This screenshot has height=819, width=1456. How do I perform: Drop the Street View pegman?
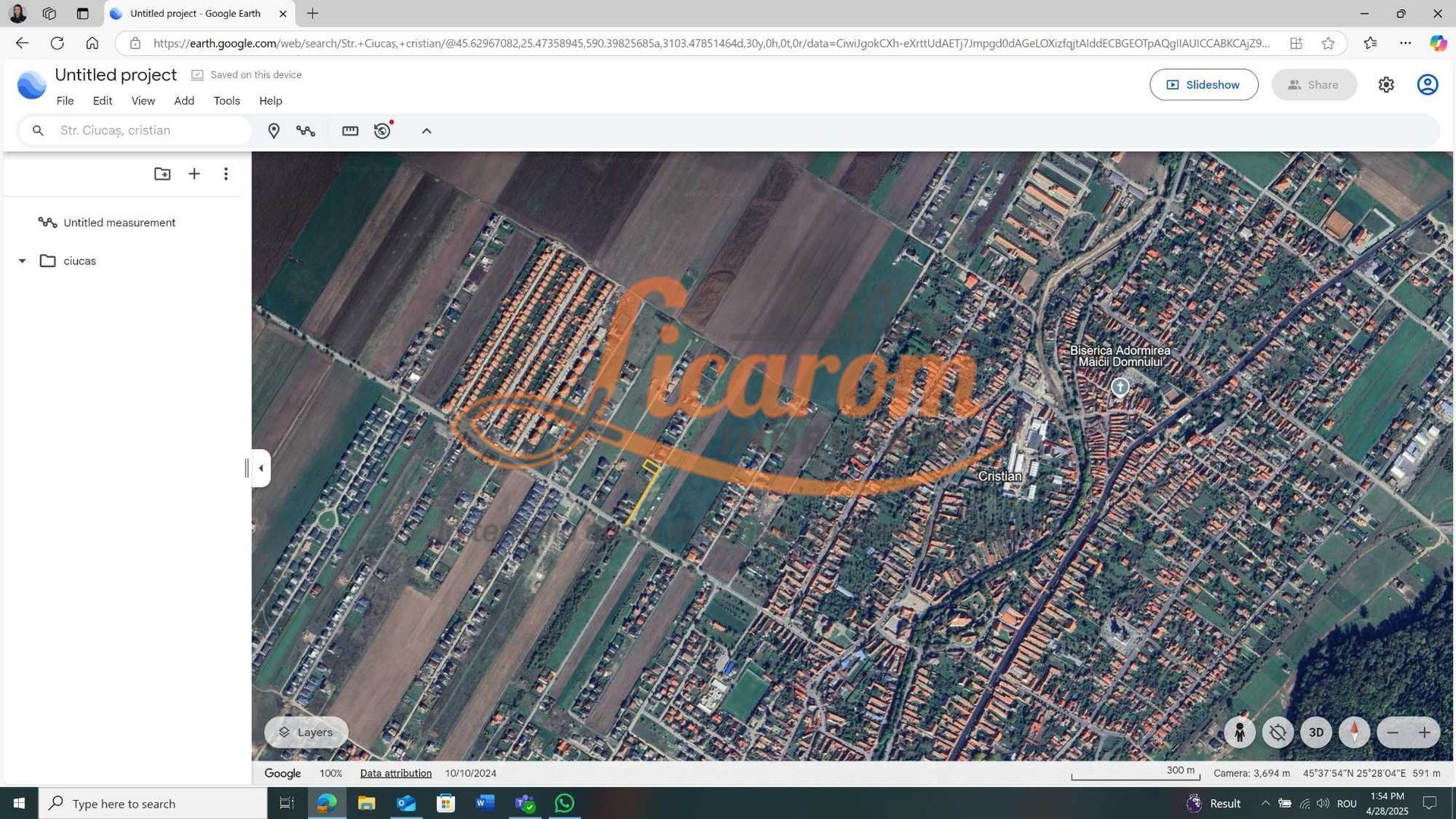click(x=1239, y=733)
